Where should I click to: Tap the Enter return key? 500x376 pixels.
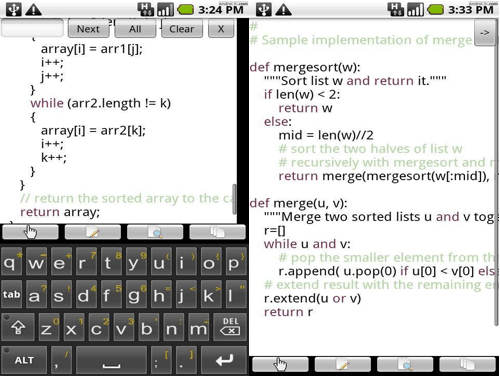click(x=224, y=360)
